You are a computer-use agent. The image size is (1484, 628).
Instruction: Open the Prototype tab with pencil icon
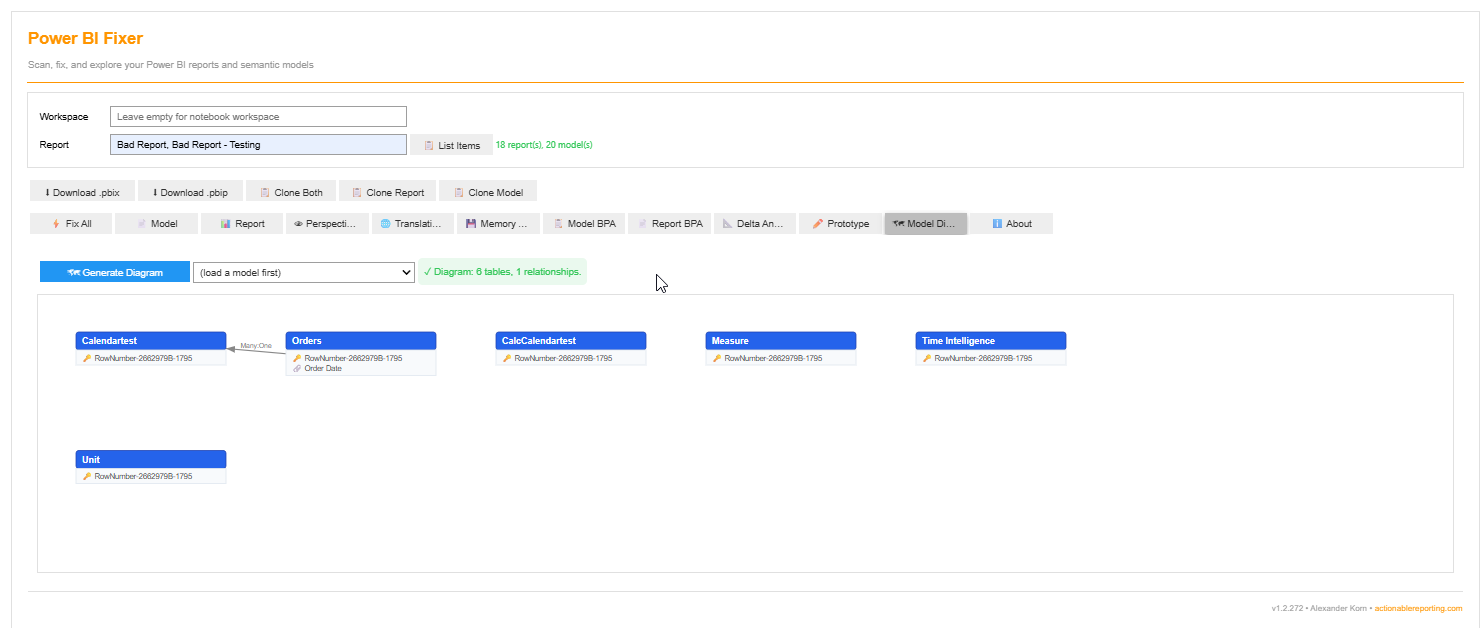click(x=840, y=224)
